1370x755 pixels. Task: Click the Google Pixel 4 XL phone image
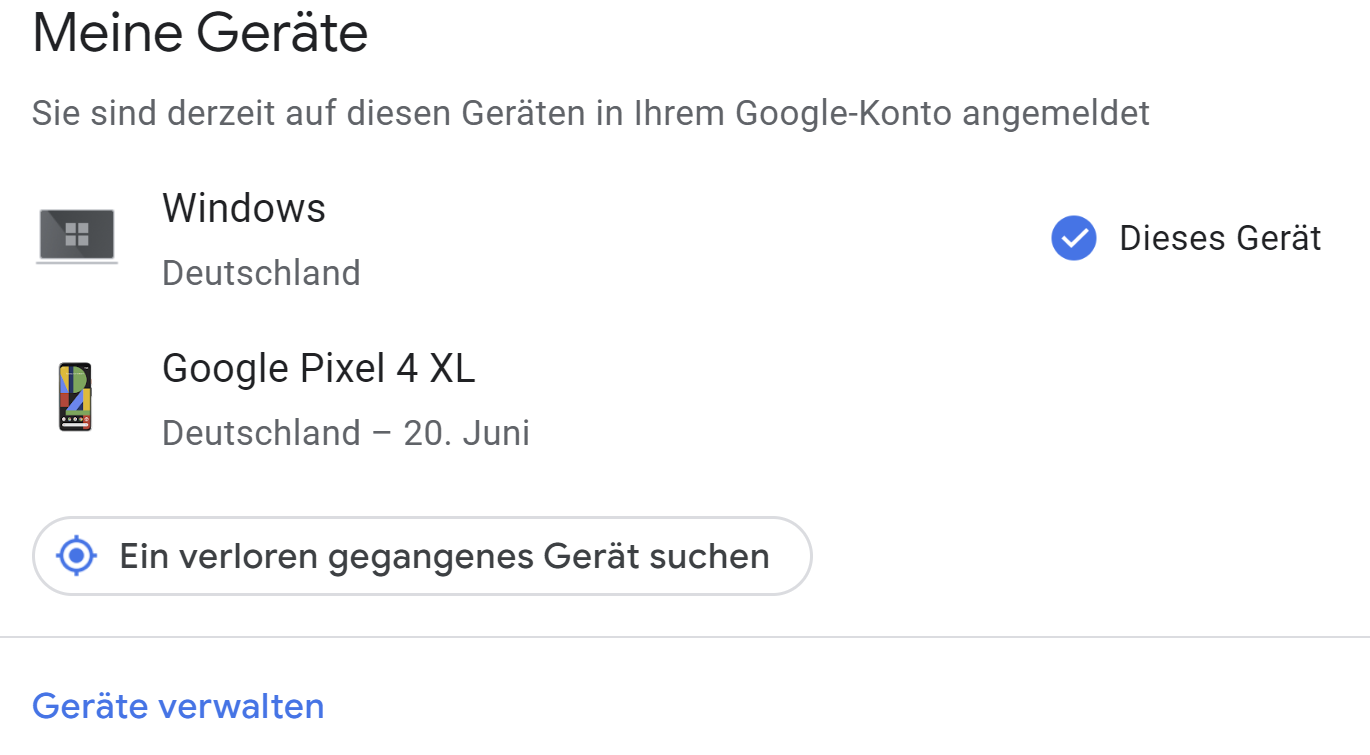[x=75, y=397]
